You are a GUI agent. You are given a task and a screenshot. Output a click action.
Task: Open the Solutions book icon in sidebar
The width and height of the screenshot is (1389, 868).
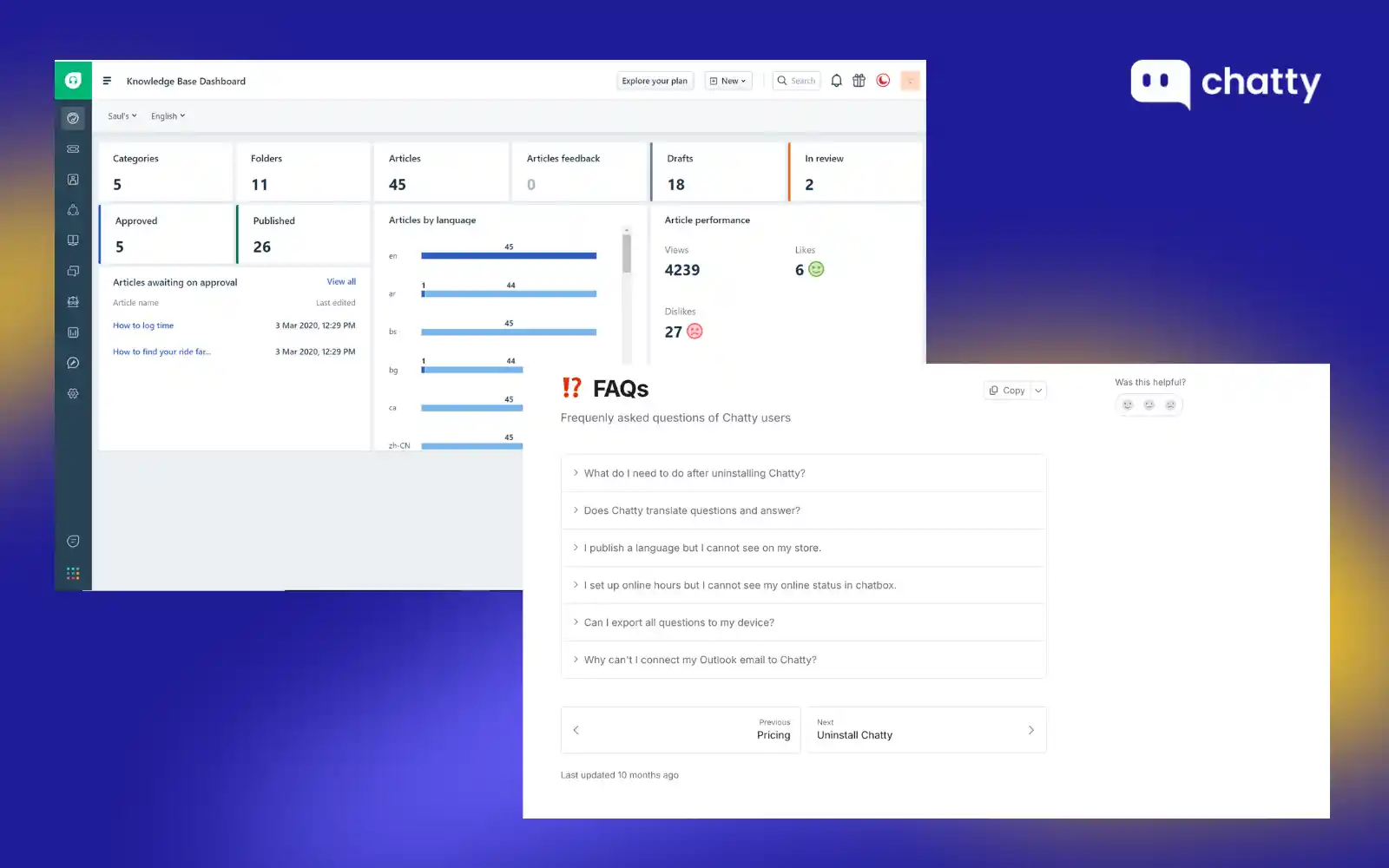[x=73, y=240]
